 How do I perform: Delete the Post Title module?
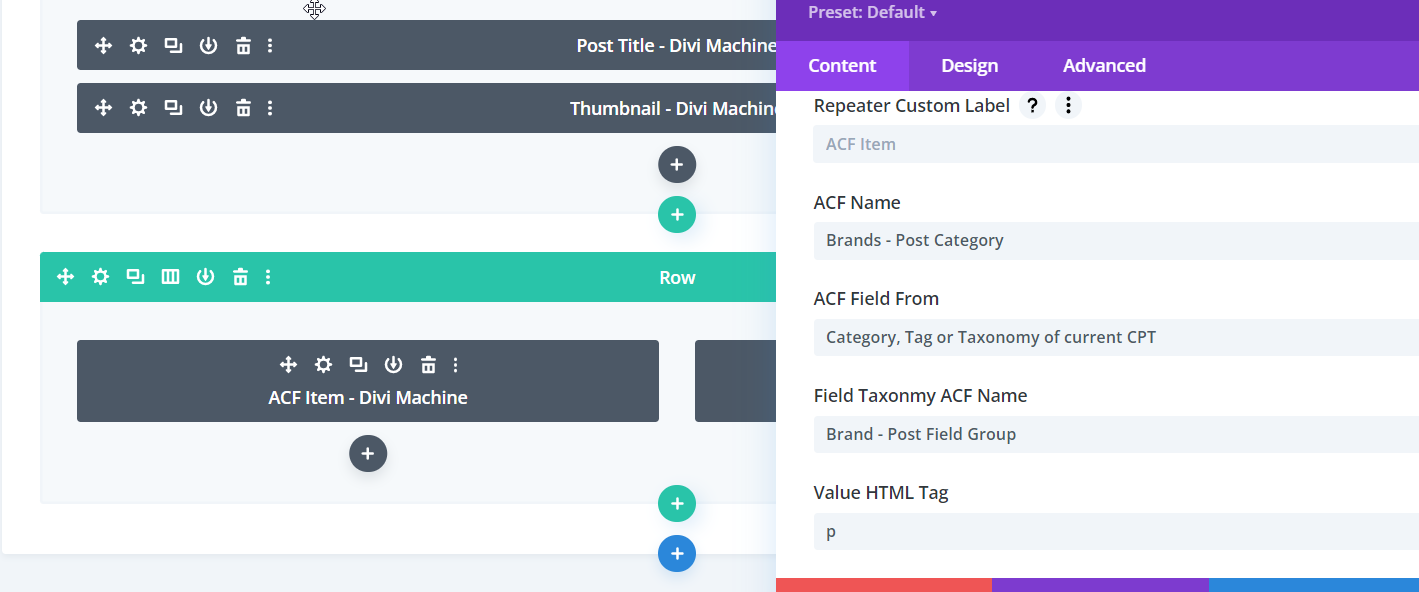click(243, 46)
